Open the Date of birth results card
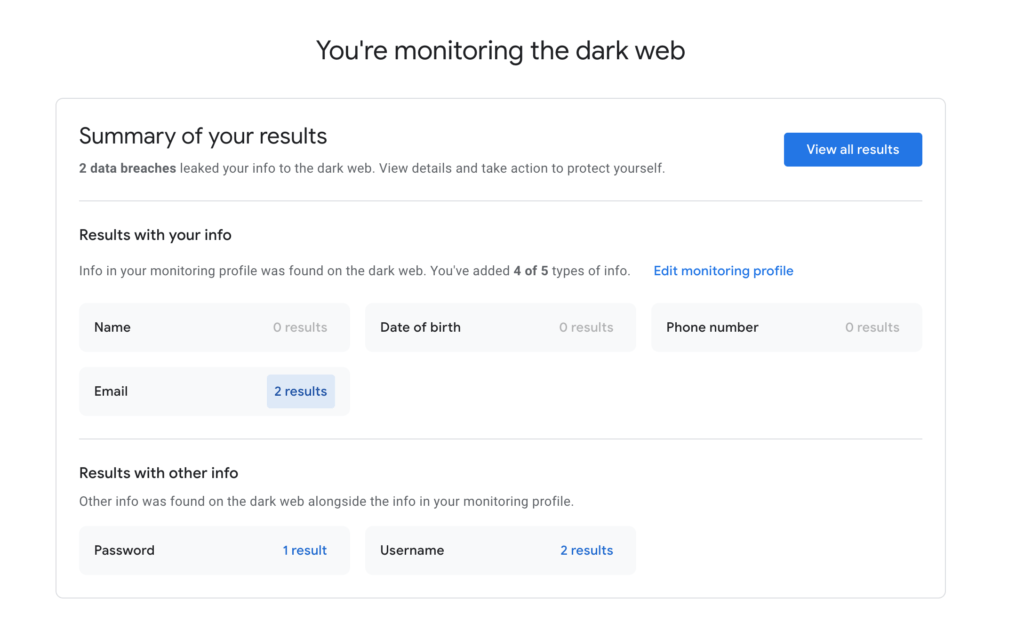This screenshot has height=638, width=1024. click(500, 327)
